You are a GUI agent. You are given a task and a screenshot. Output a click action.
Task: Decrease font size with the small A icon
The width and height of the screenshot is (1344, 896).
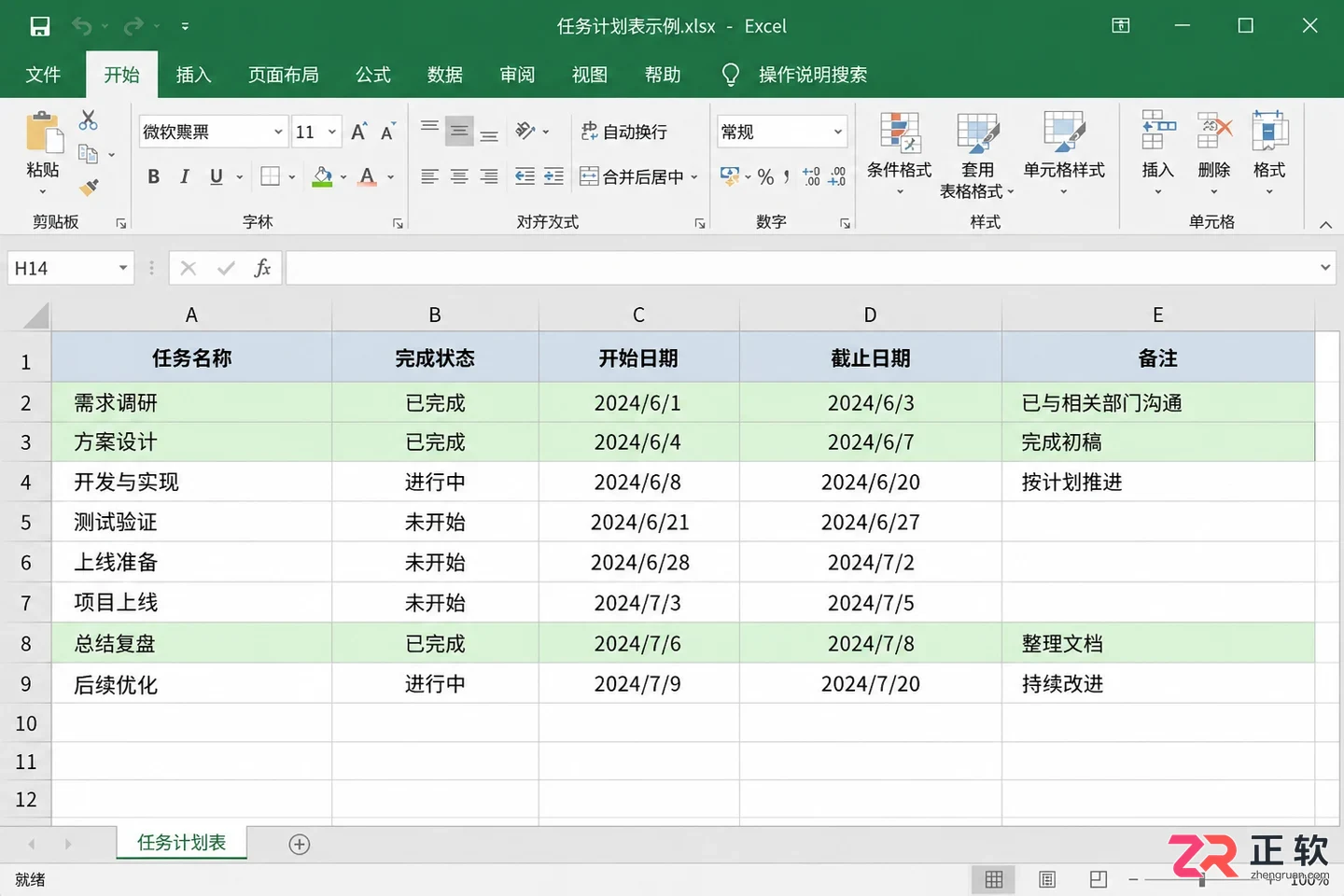388,132
